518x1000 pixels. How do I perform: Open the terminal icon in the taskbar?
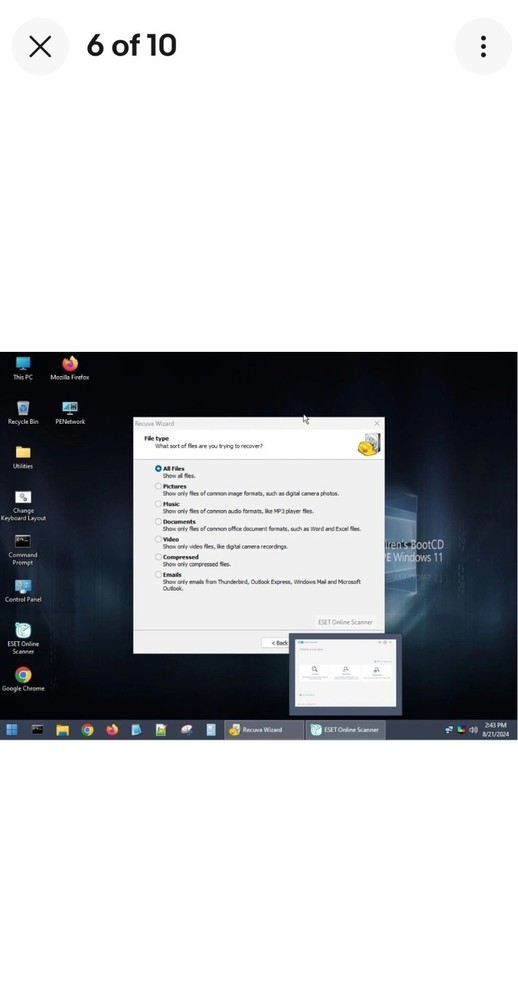point(38,730)
